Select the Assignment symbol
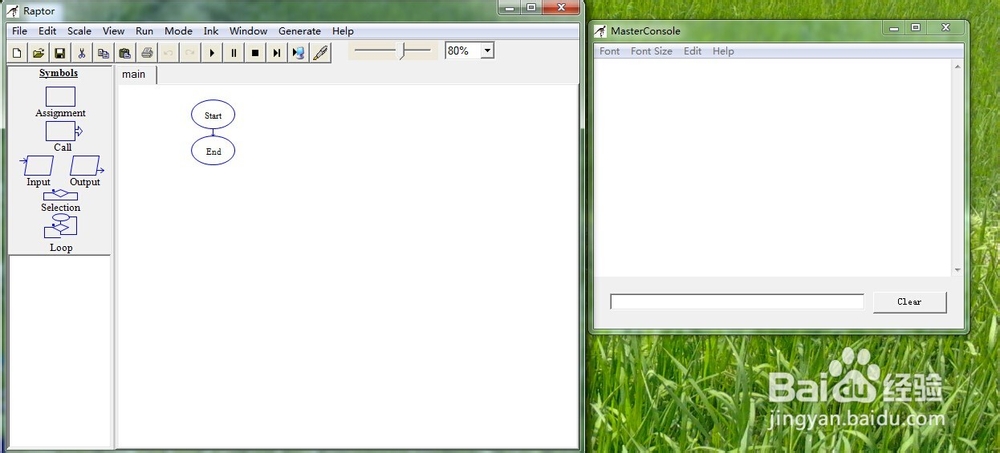 61,97
